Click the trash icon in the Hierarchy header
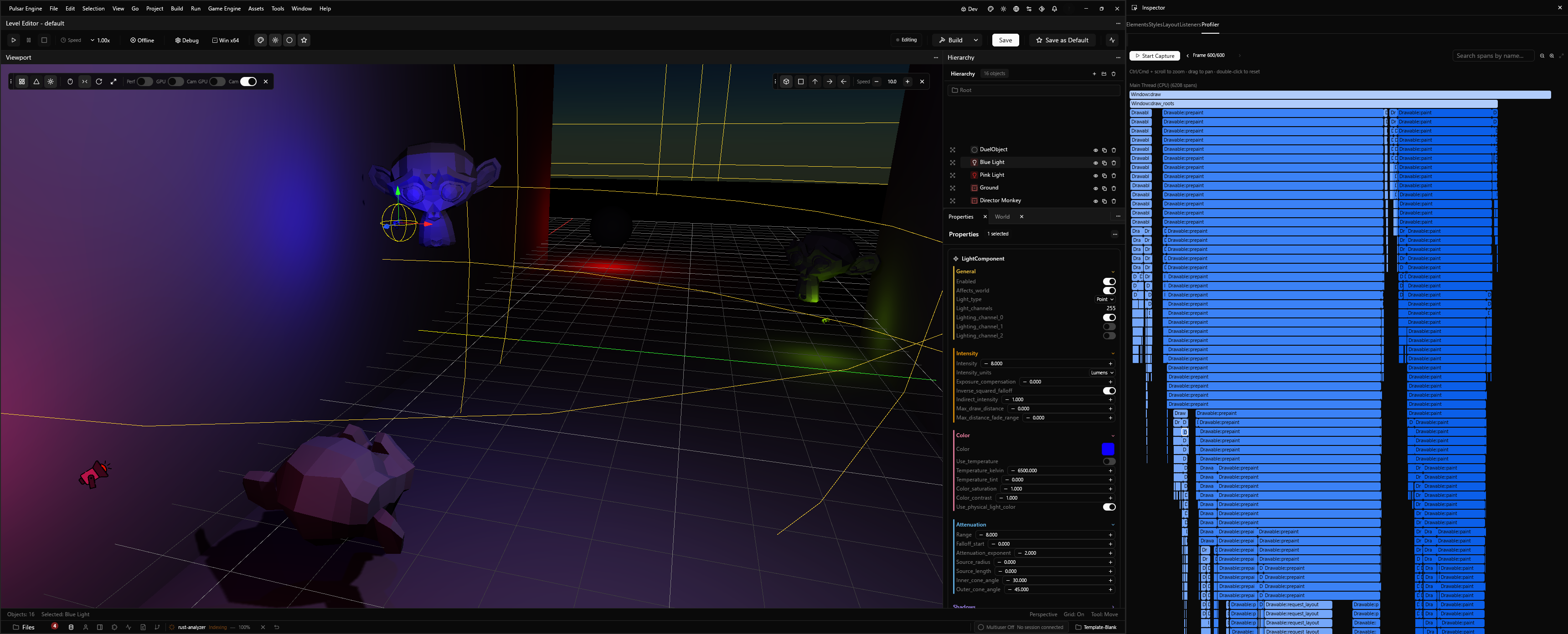Image resolution: width=1568 pixels, height=634 pixels. [x=1114, y=74]
